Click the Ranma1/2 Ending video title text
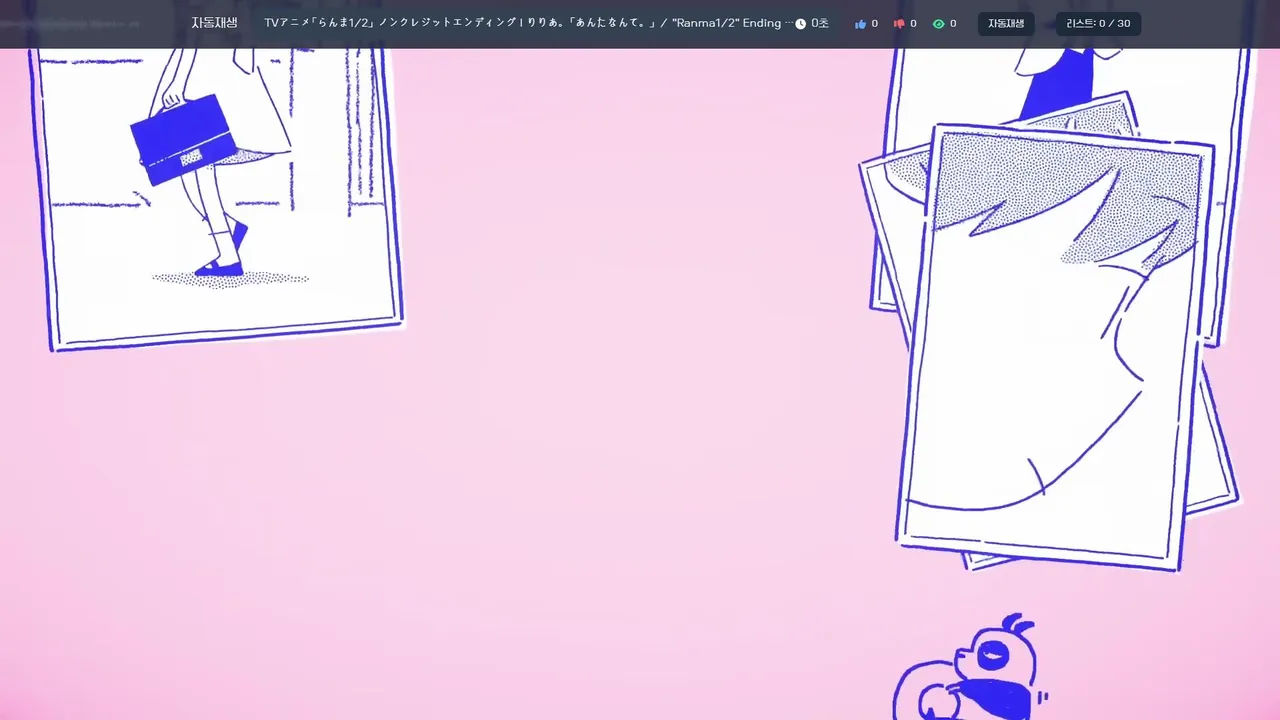The image size is (1280, 720). click(x=528, y=23)
